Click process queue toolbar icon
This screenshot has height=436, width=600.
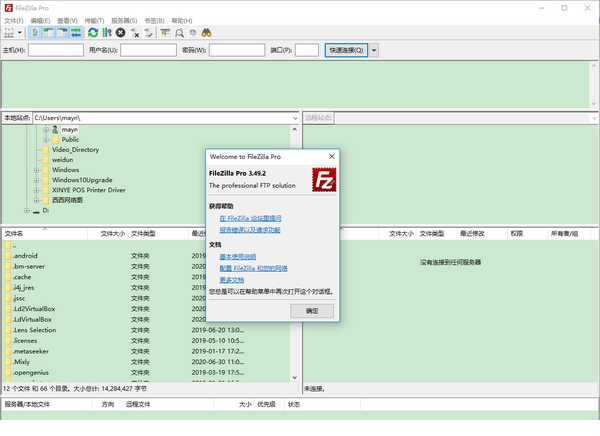(x=107, y=33)
